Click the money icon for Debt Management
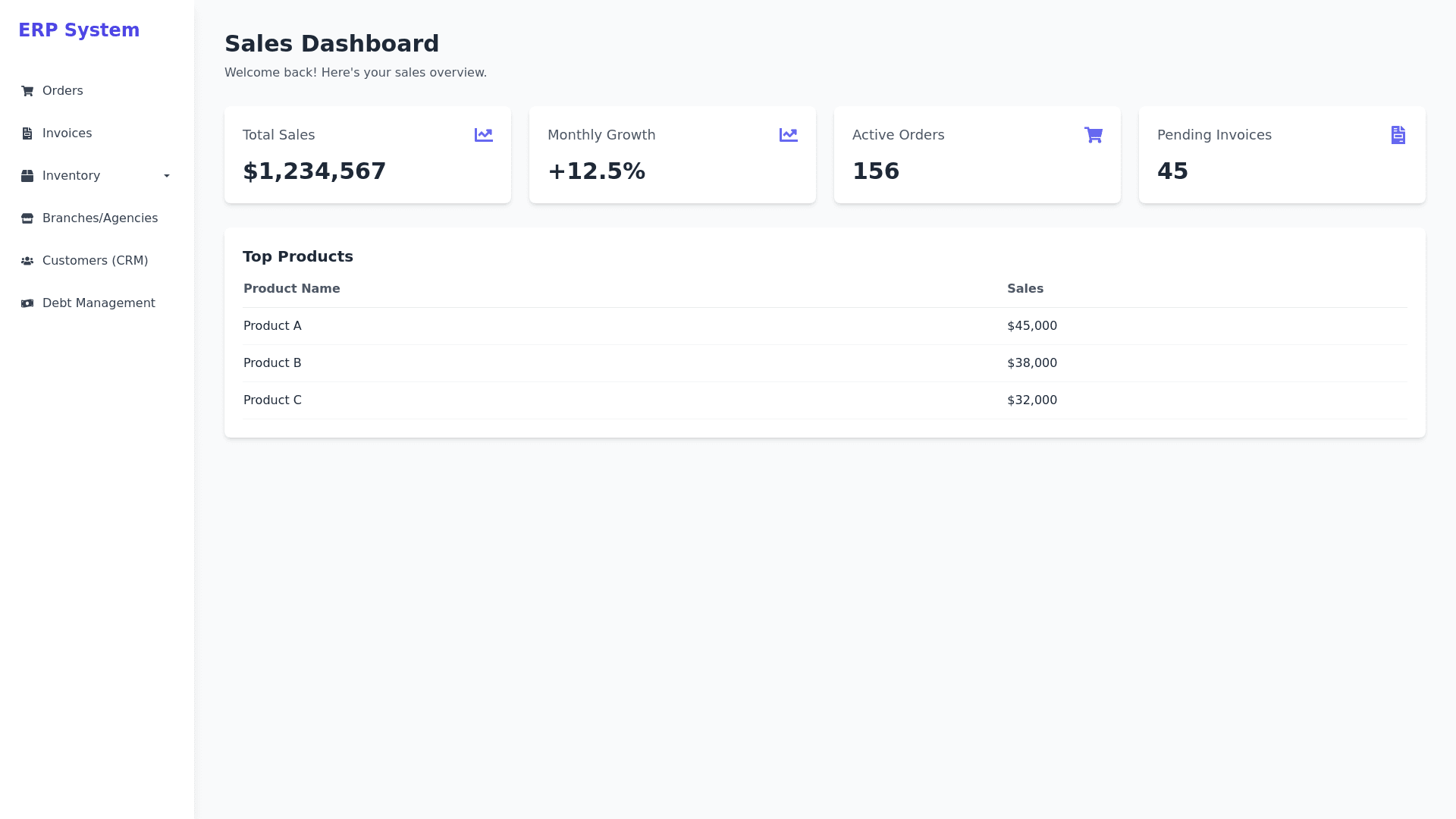The width and height of the screenshot is (1456, 819). (27, 303)
